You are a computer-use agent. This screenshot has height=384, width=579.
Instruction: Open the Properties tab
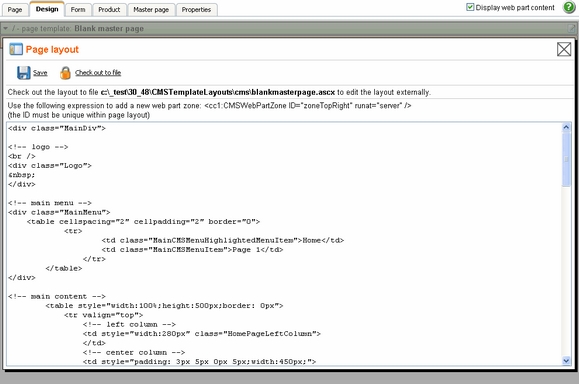click(x=196, y=10)
